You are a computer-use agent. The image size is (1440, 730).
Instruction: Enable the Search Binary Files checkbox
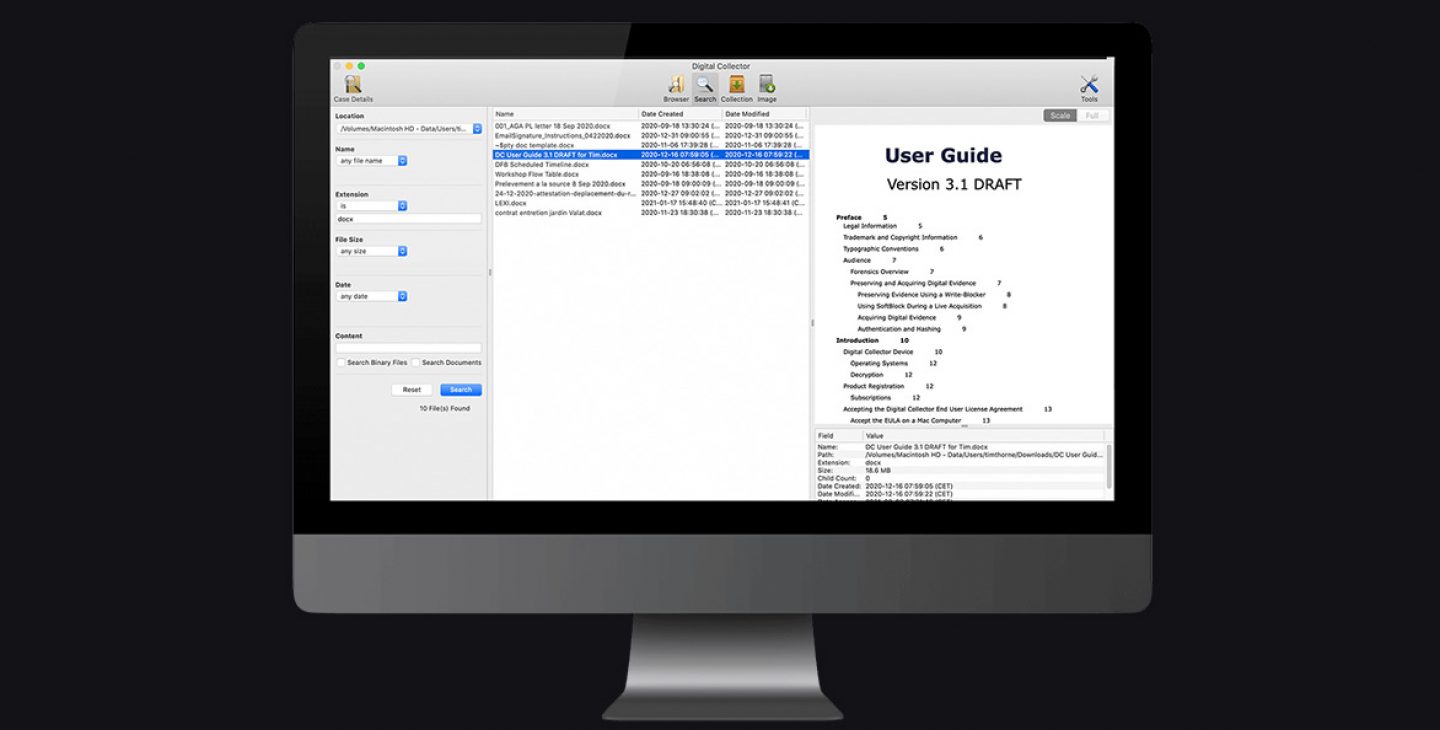pos(341,363)
